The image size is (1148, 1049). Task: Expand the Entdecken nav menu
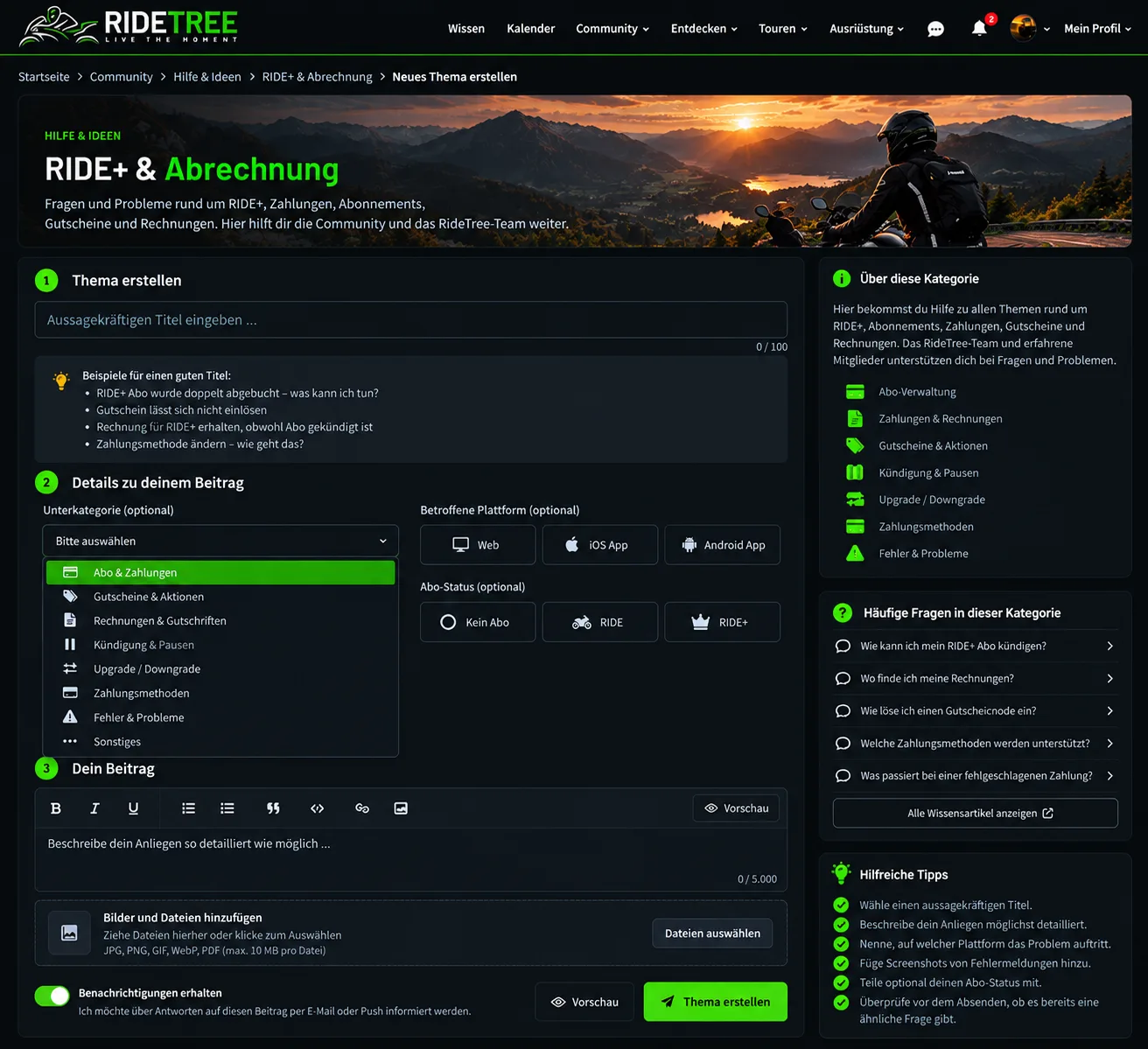[704, 29]
